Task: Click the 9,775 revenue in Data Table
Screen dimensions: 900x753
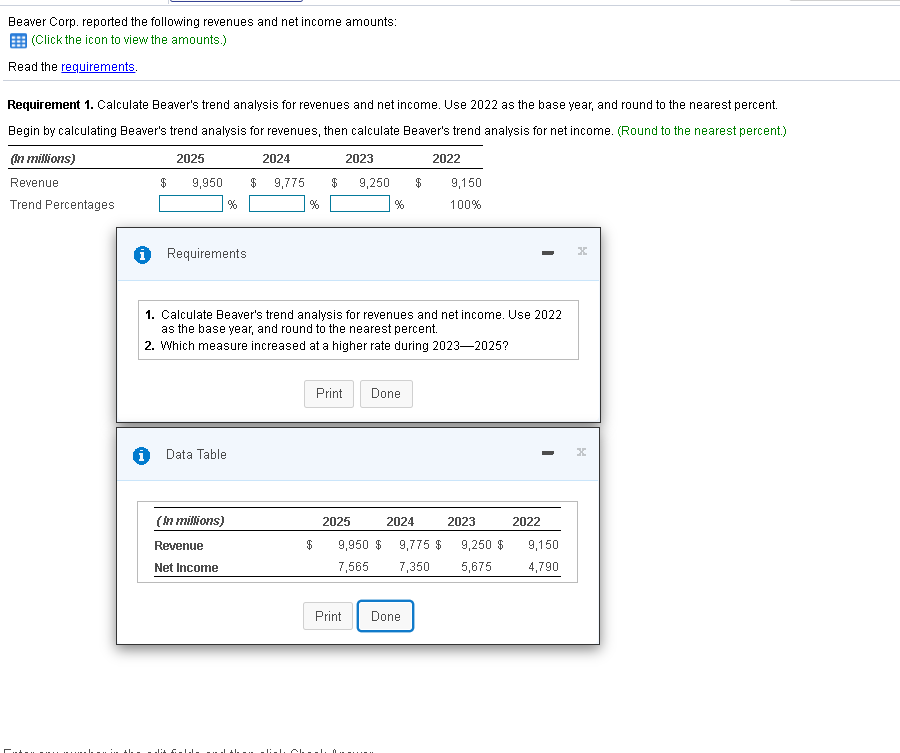Action: point(414,545)
